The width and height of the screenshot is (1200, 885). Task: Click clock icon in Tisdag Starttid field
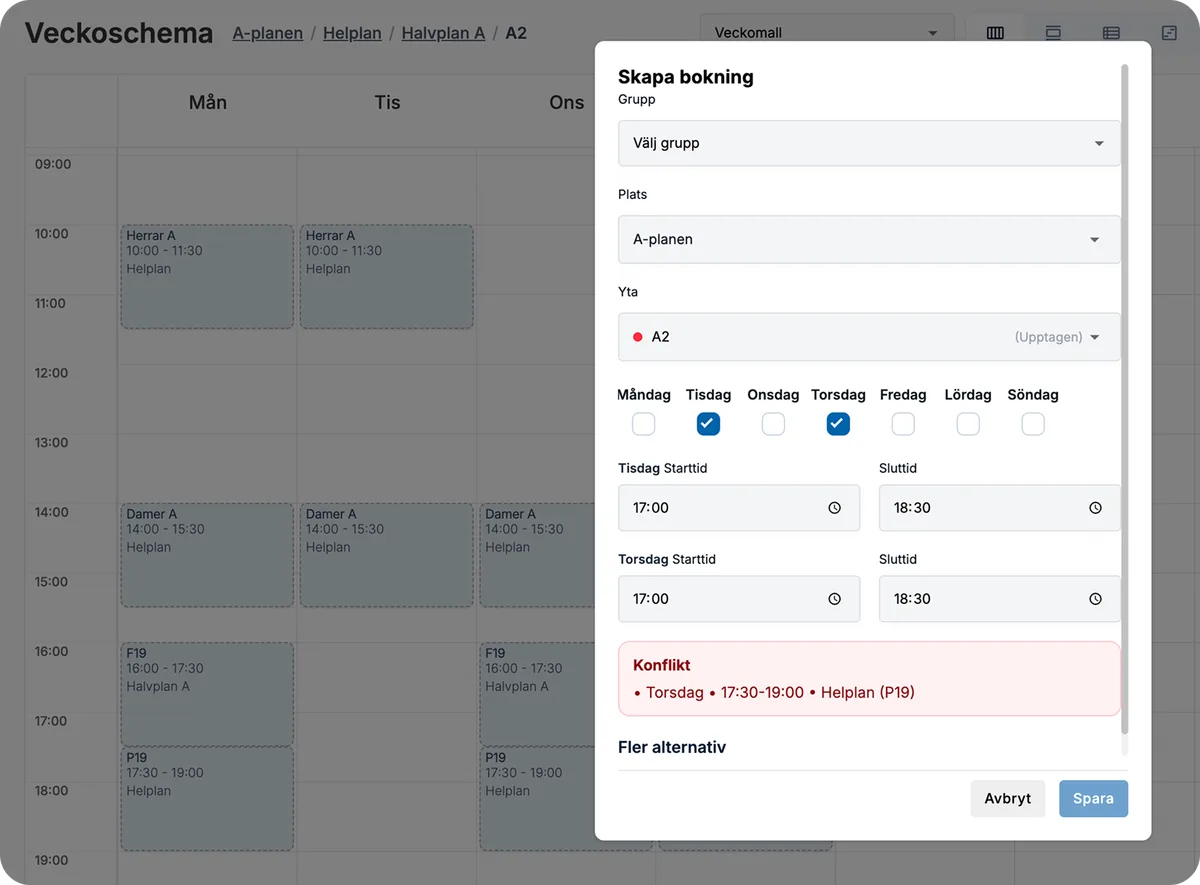pyautogui.click(x=835, y=508)
